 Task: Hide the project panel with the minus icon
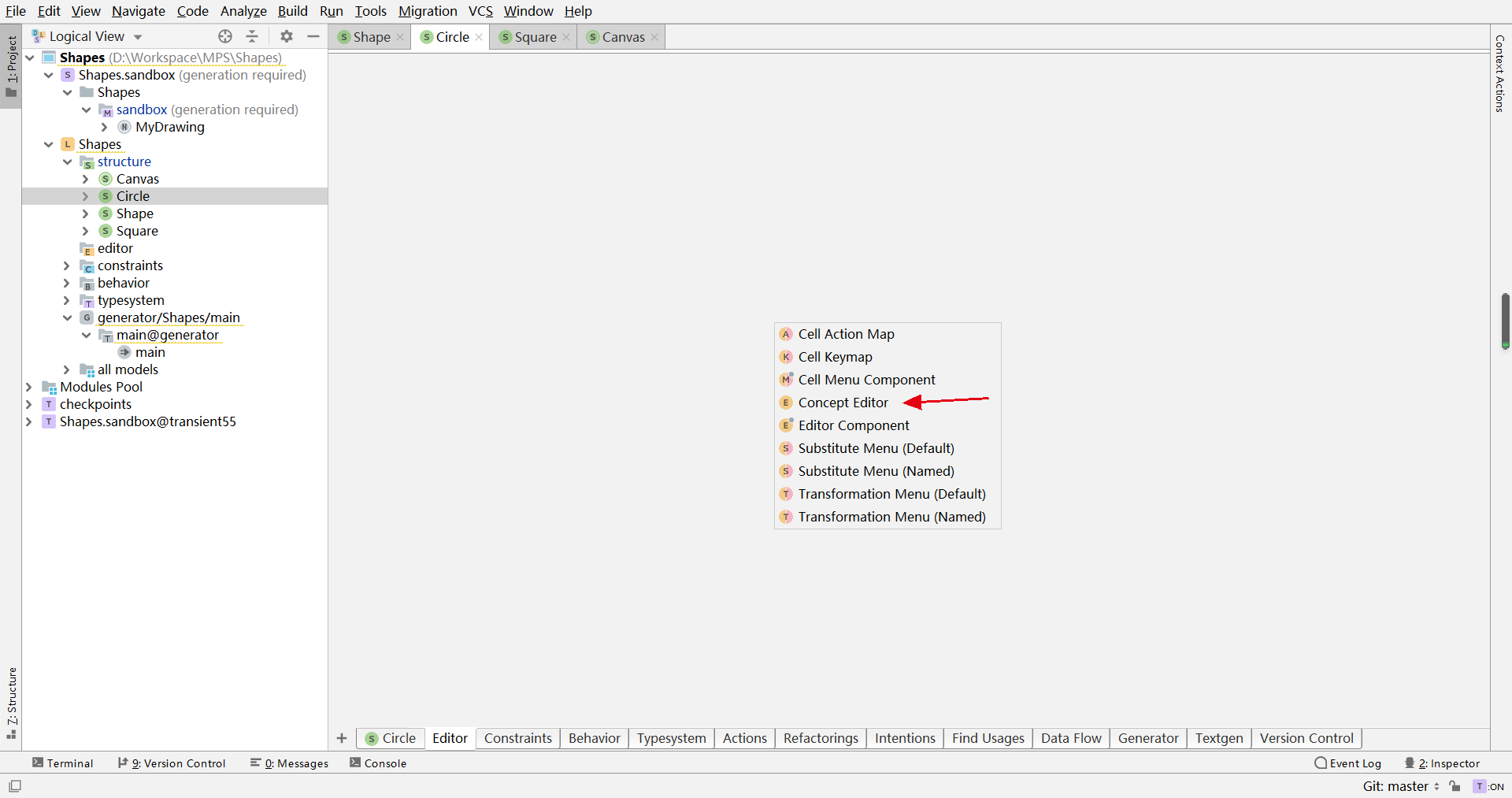(313, 36)
